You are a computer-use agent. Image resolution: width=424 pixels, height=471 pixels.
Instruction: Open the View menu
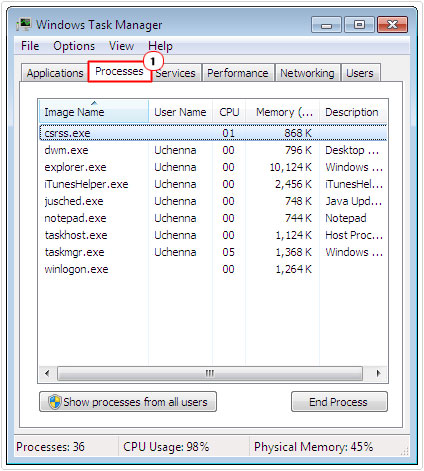pyautogui.click(x=121, y=46)
